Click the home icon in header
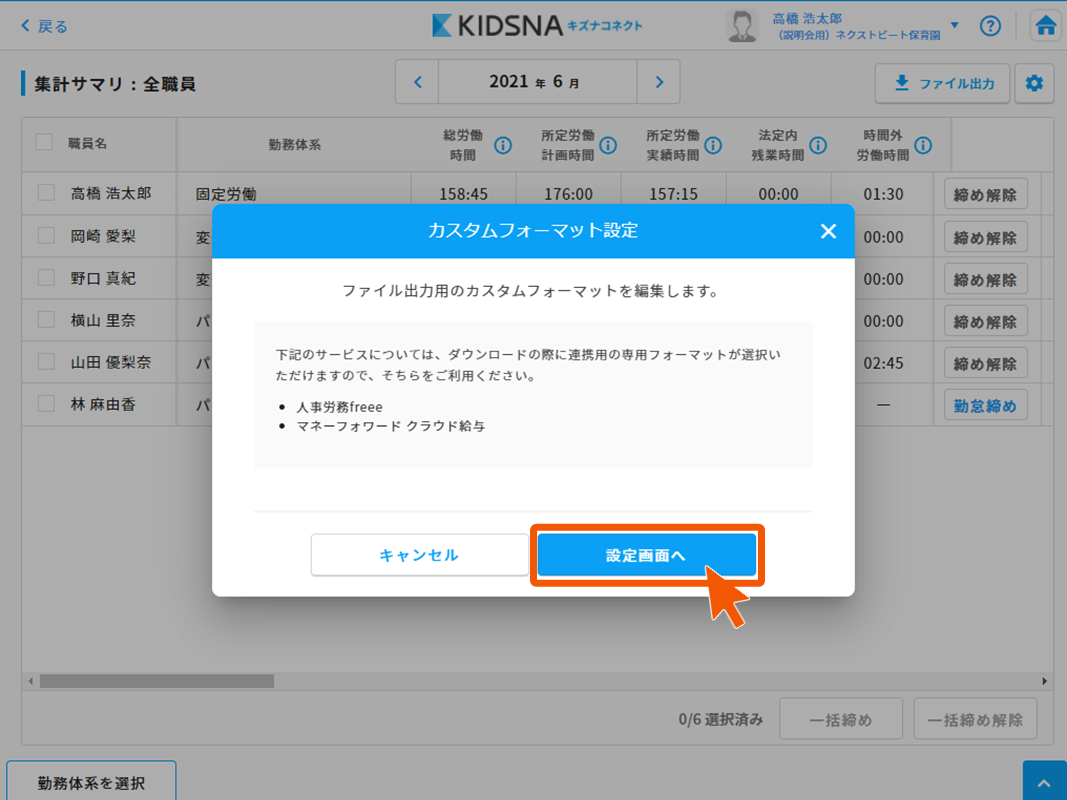Image resolution: width=1067 pixels, height=800 pixels. pyautogui.click(x=1046, y=26)
